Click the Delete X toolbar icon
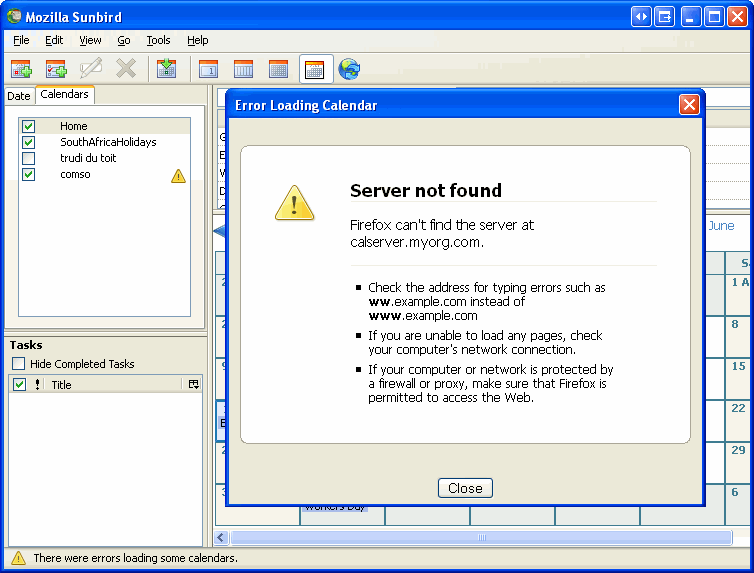The image size is (754, 573). pos(126,69)
